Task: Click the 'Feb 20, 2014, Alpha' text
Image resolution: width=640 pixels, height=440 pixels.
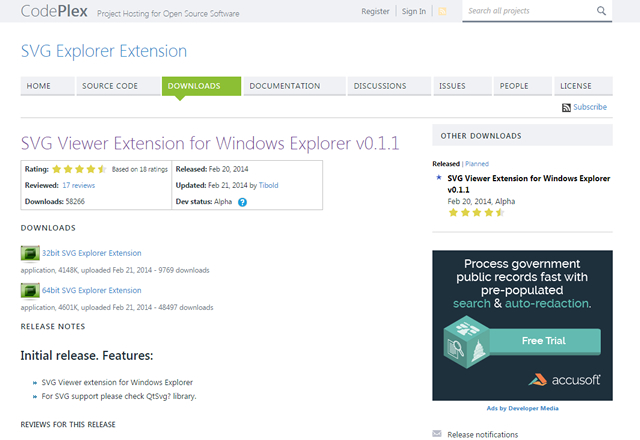Action: tap(481, 201)
